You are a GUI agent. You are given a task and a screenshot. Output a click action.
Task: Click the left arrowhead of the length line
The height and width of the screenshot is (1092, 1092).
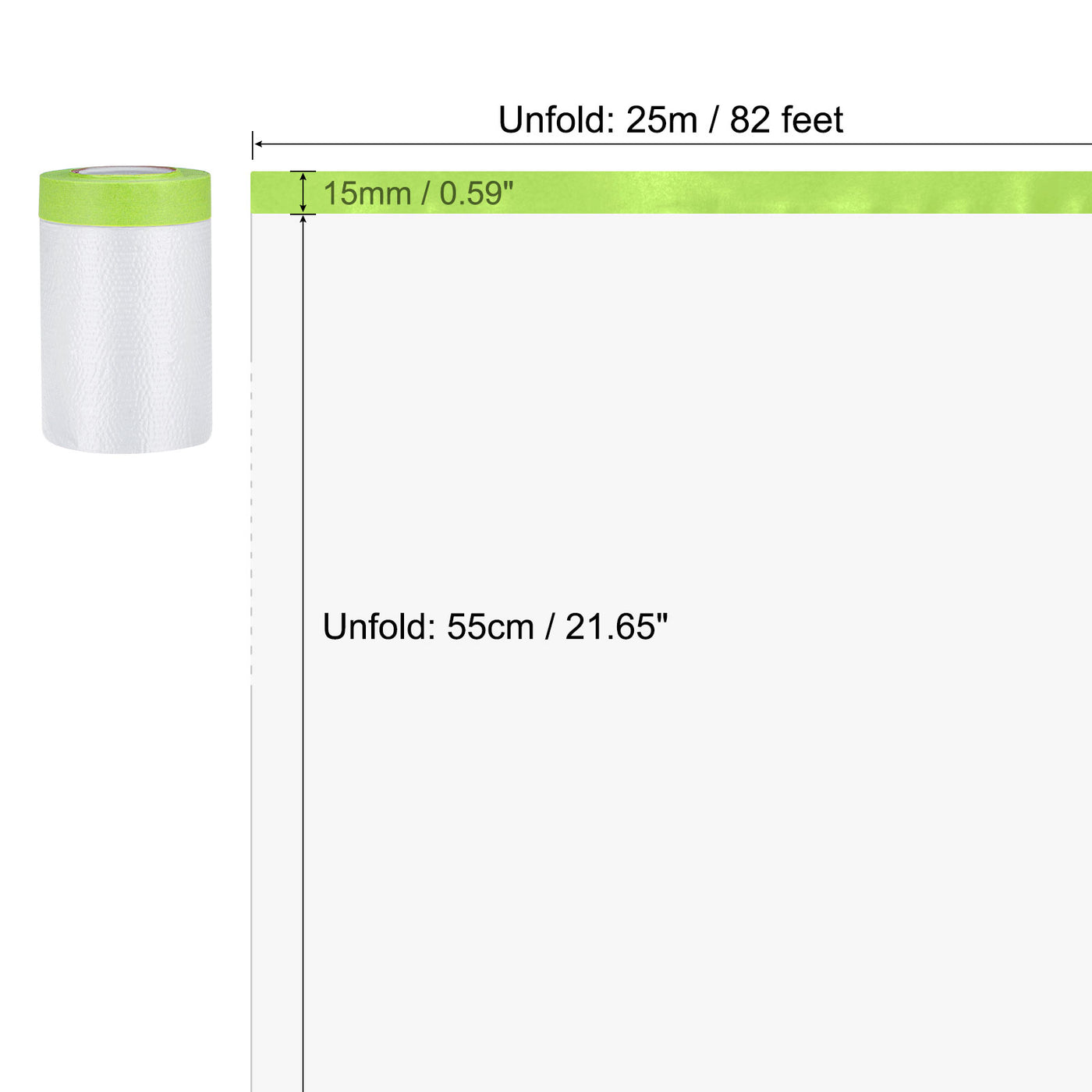pyautogui.click(x=258, y=144)
